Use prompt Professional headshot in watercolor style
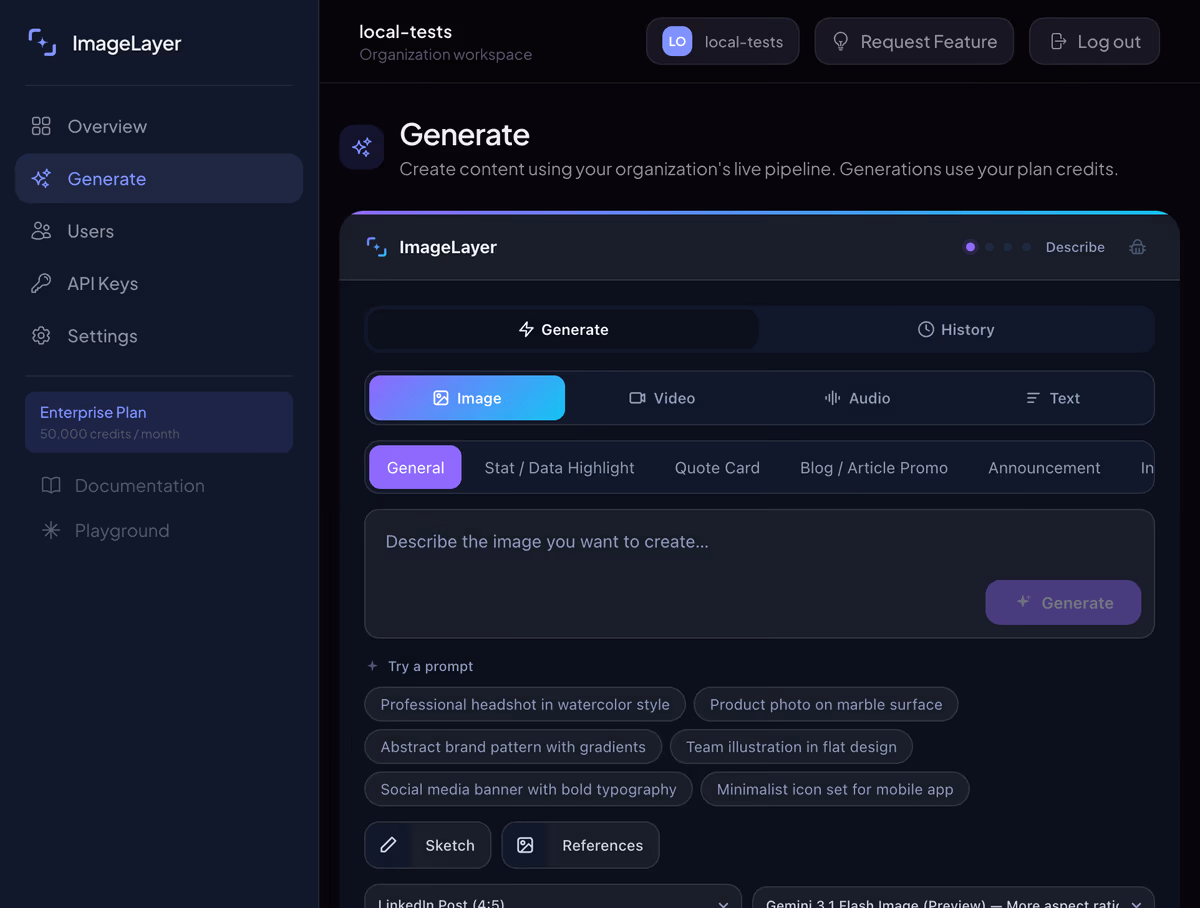 point(525,704)
